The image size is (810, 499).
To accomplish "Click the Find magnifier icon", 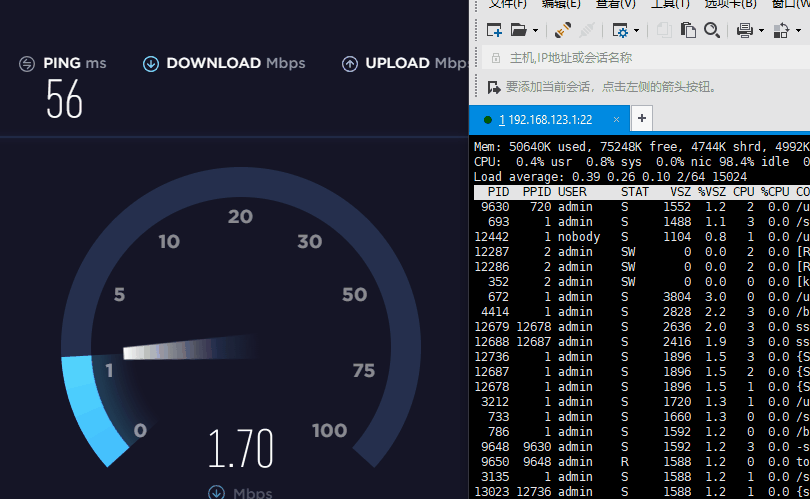I will tap(712, 30).
